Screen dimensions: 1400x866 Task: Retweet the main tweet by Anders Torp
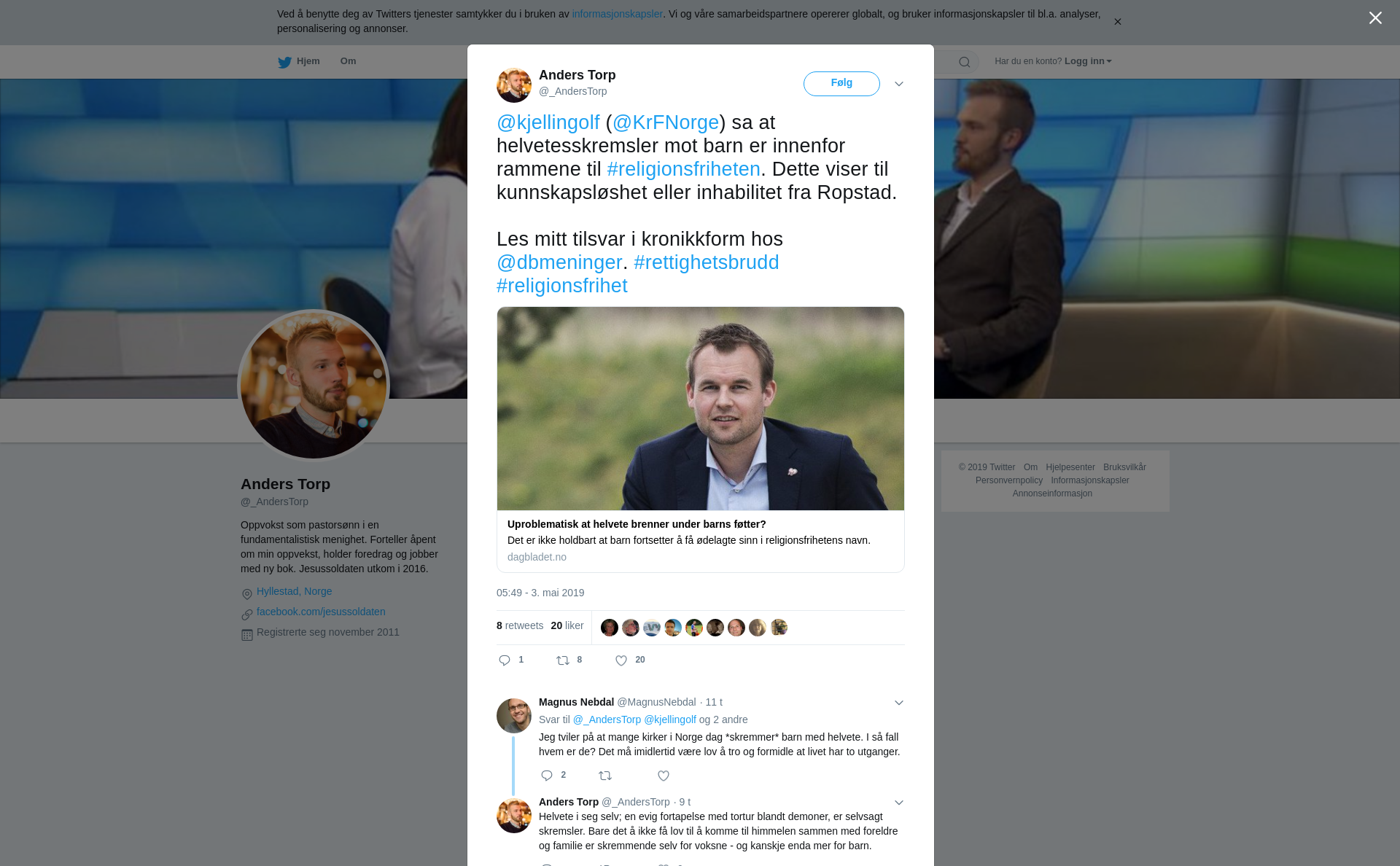point(563,660)
